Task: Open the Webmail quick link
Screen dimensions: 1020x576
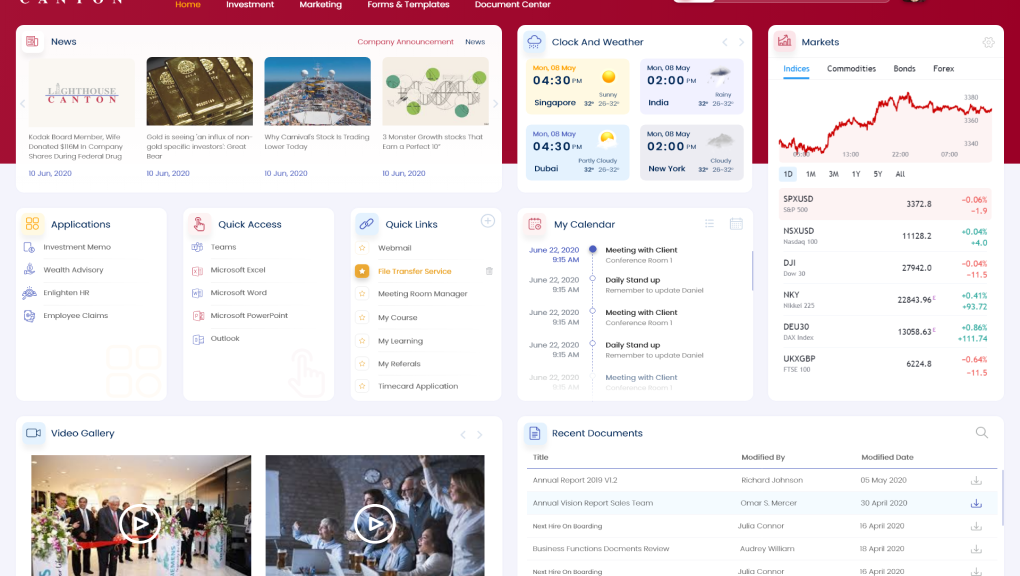Action: pos(394,248)
